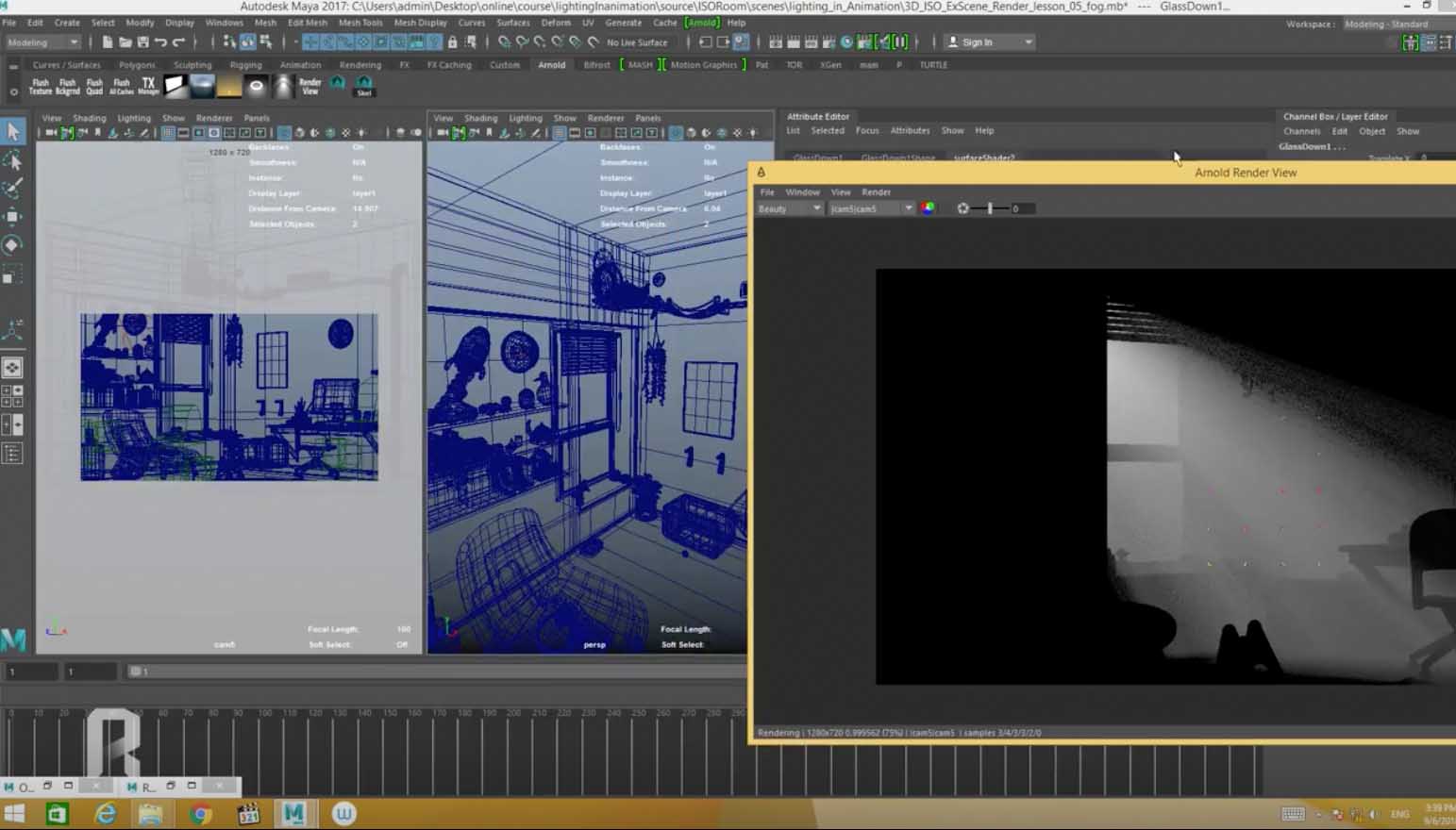Click the Undo arrow icon

pos(160,42)
